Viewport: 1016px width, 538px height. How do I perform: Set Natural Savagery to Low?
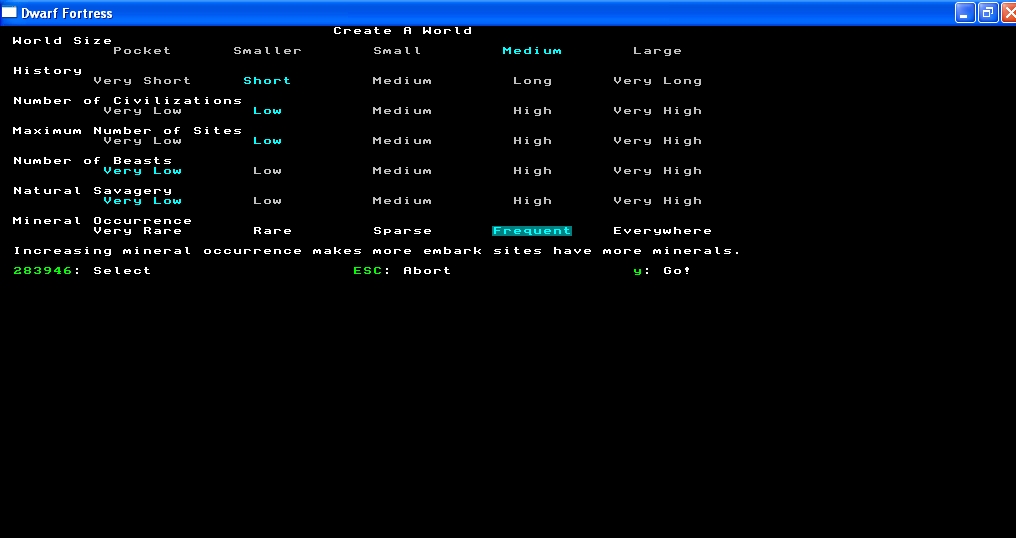click(x=267, y=200)
